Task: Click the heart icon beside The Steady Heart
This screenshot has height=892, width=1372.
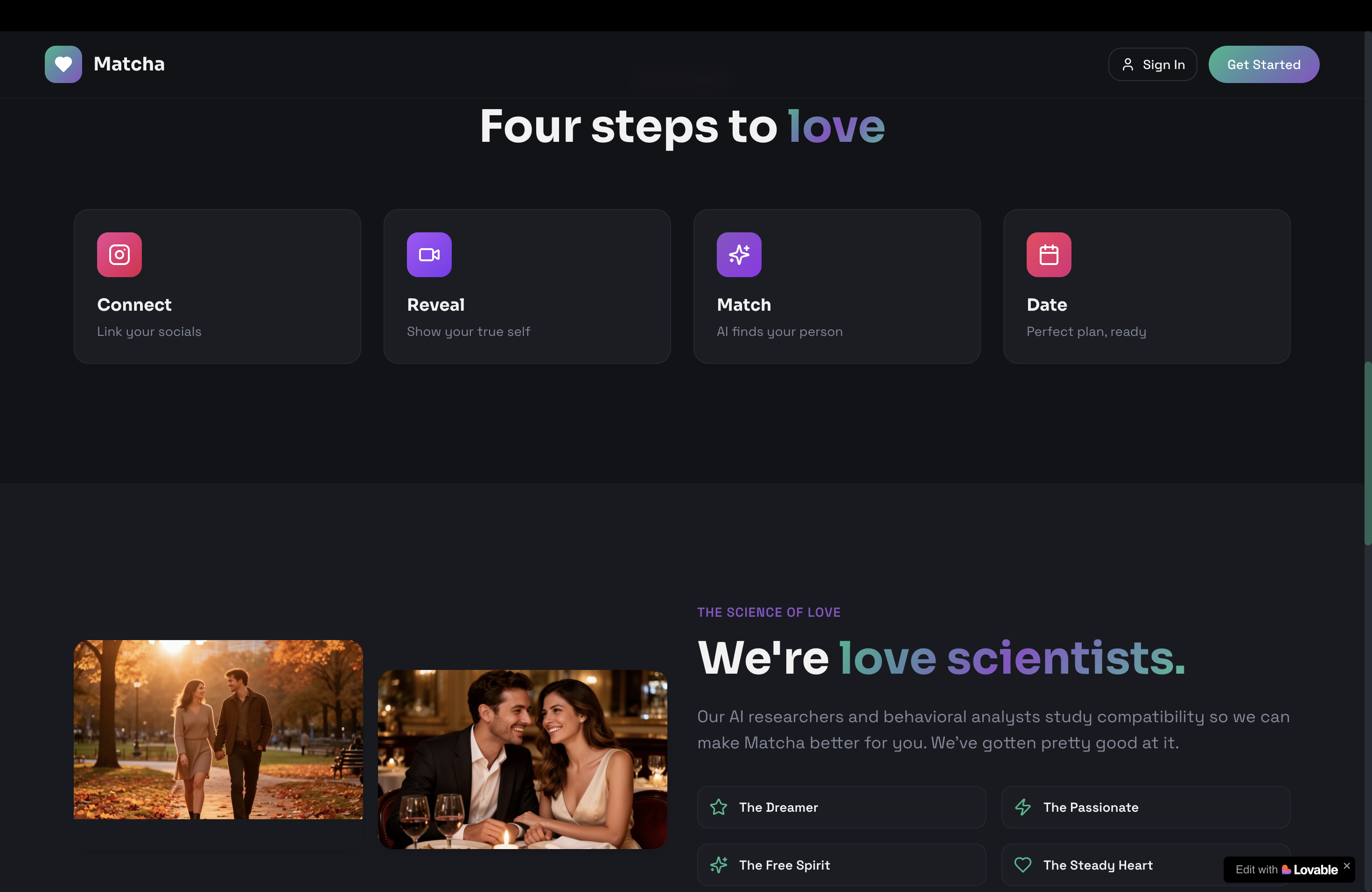Action: 1022,864
